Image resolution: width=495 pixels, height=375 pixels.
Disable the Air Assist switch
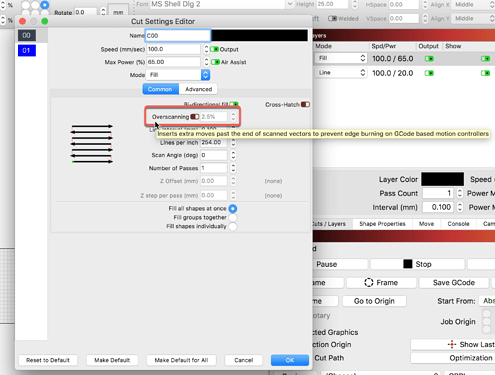215,62
